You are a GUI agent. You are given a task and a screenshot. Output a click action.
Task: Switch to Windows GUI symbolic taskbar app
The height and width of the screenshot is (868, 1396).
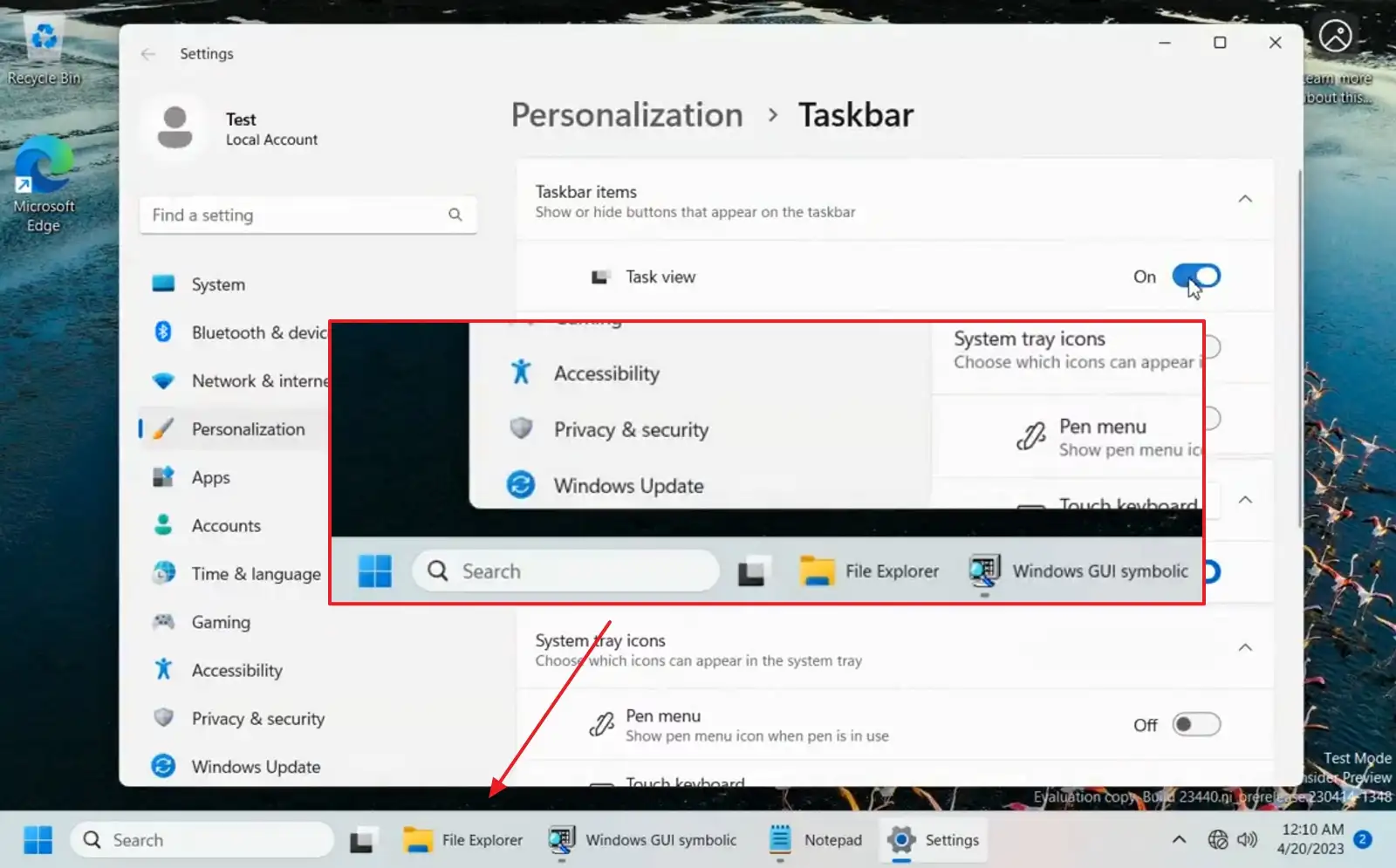click(x=643, y=840)
